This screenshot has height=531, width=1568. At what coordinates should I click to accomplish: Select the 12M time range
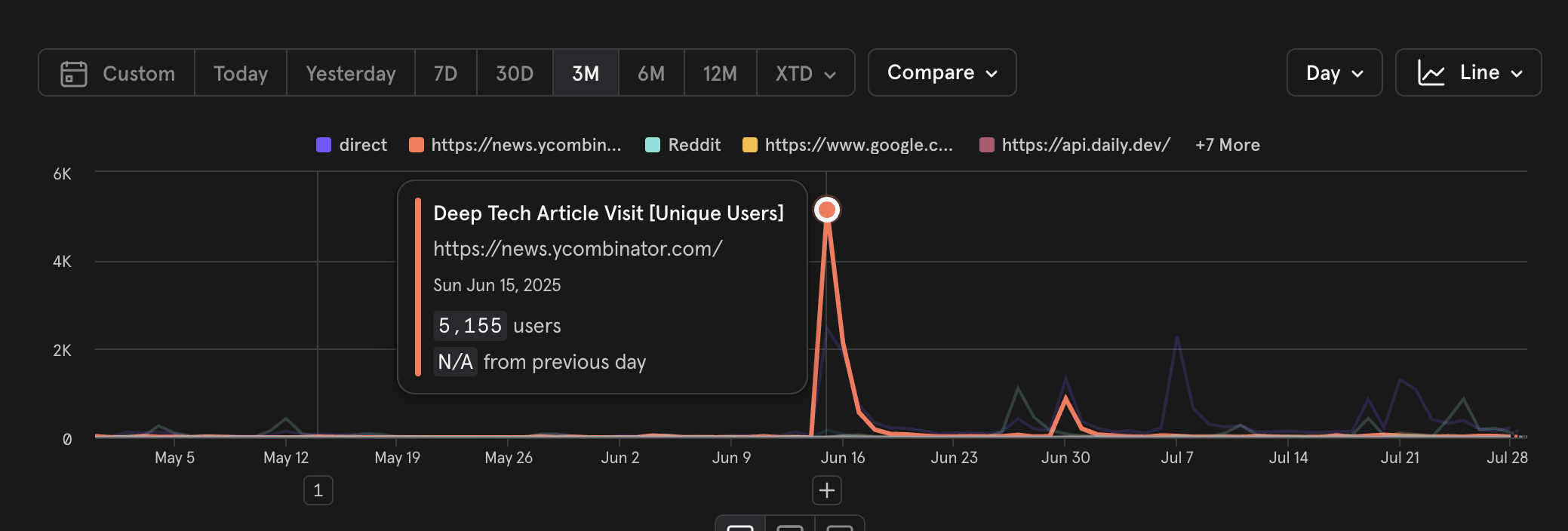click(x=720, y=73)
